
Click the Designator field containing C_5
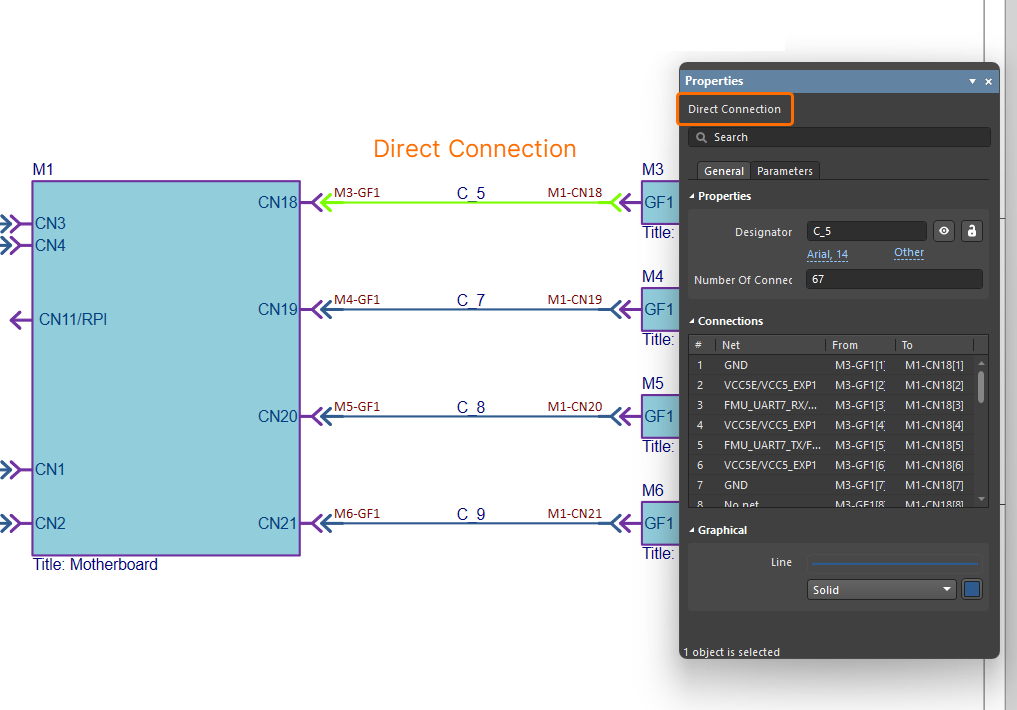(866, 231)
